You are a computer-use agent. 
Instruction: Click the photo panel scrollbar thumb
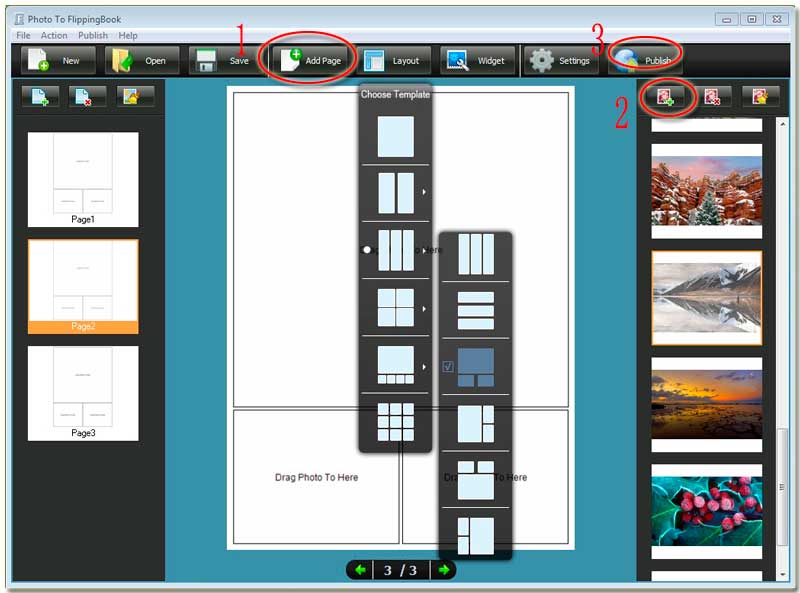(x=783, y=487)
